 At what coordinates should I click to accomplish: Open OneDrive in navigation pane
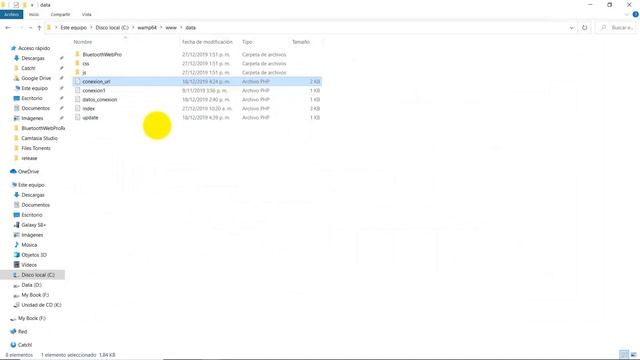(28, 171)
